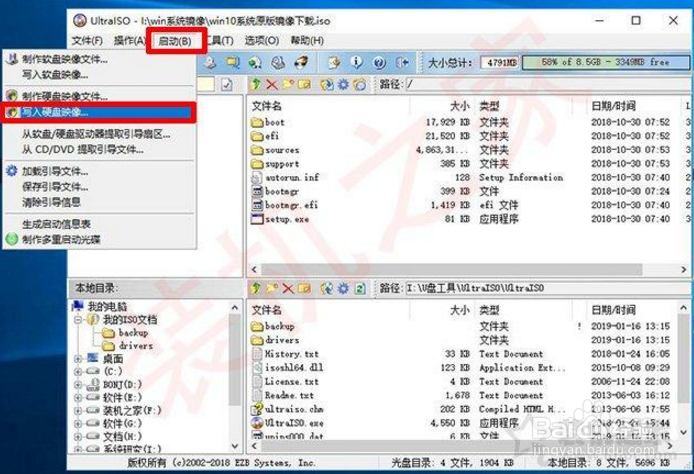Click the red X delete icon in image pane
This screenshot has width=694, height=474.
pos(272,84)
